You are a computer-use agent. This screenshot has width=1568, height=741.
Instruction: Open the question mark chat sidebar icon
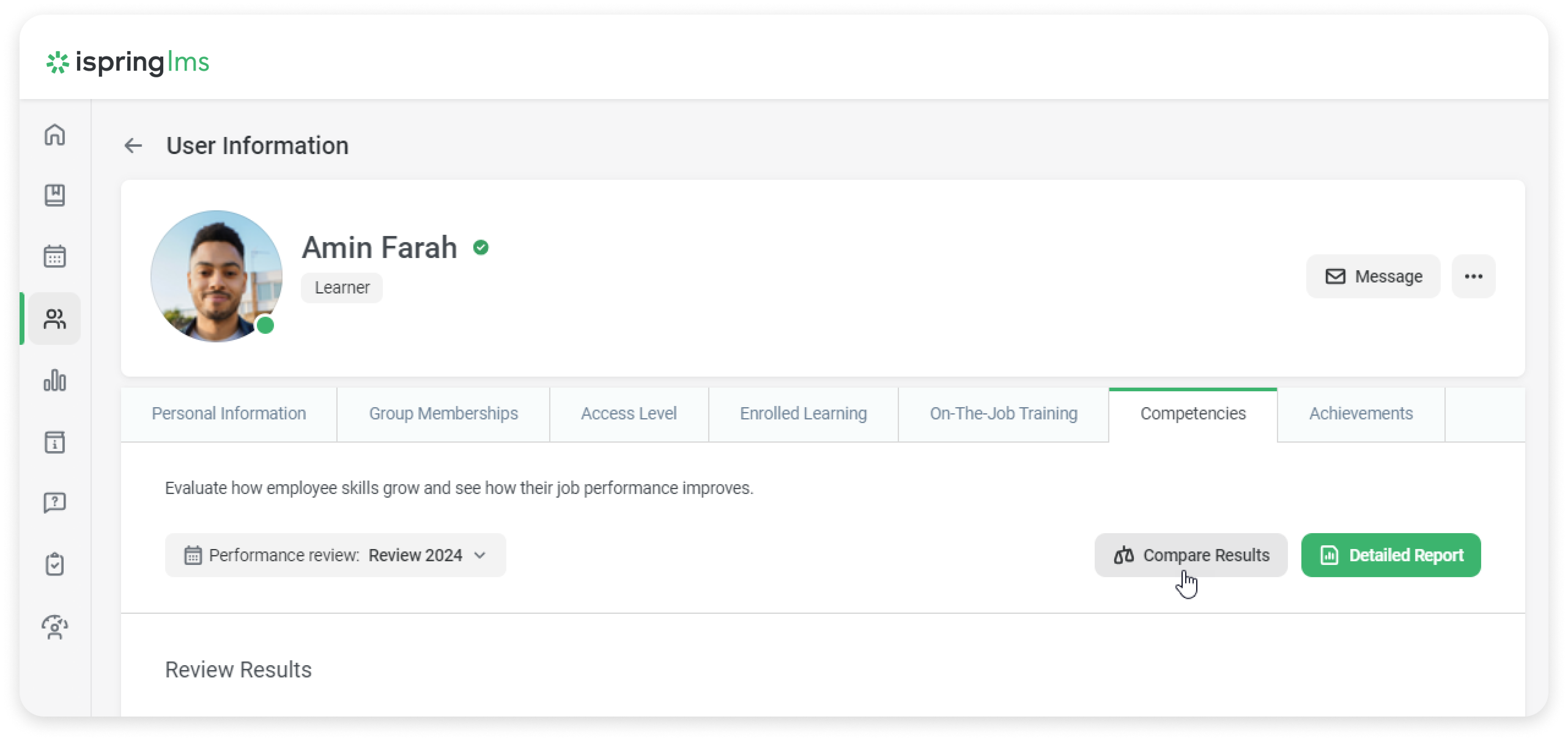pyautogui.click(x=55, y=503)
